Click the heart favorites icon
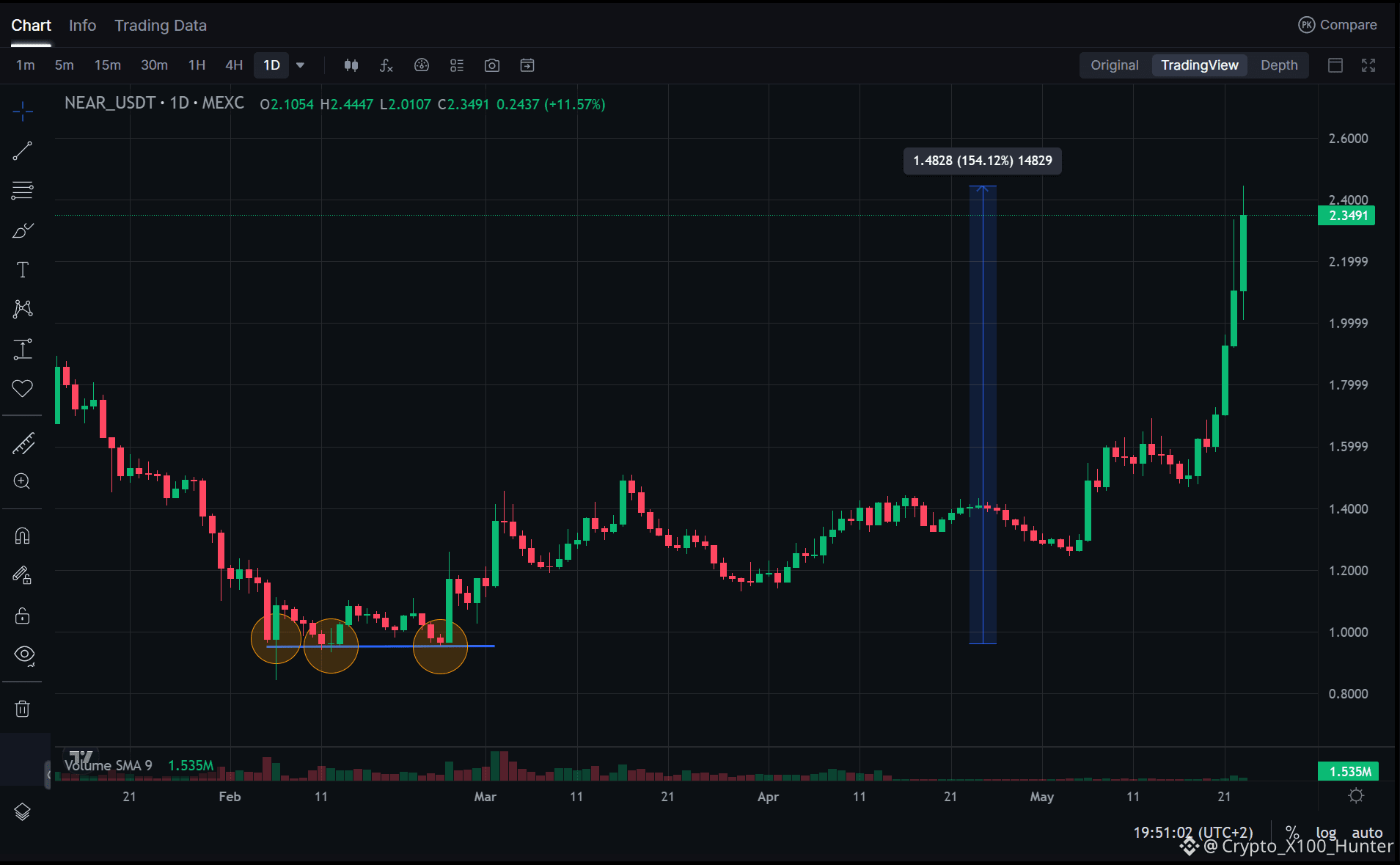Image resolution: width=1400 pixels, height=865 pixels. (23, 388)
